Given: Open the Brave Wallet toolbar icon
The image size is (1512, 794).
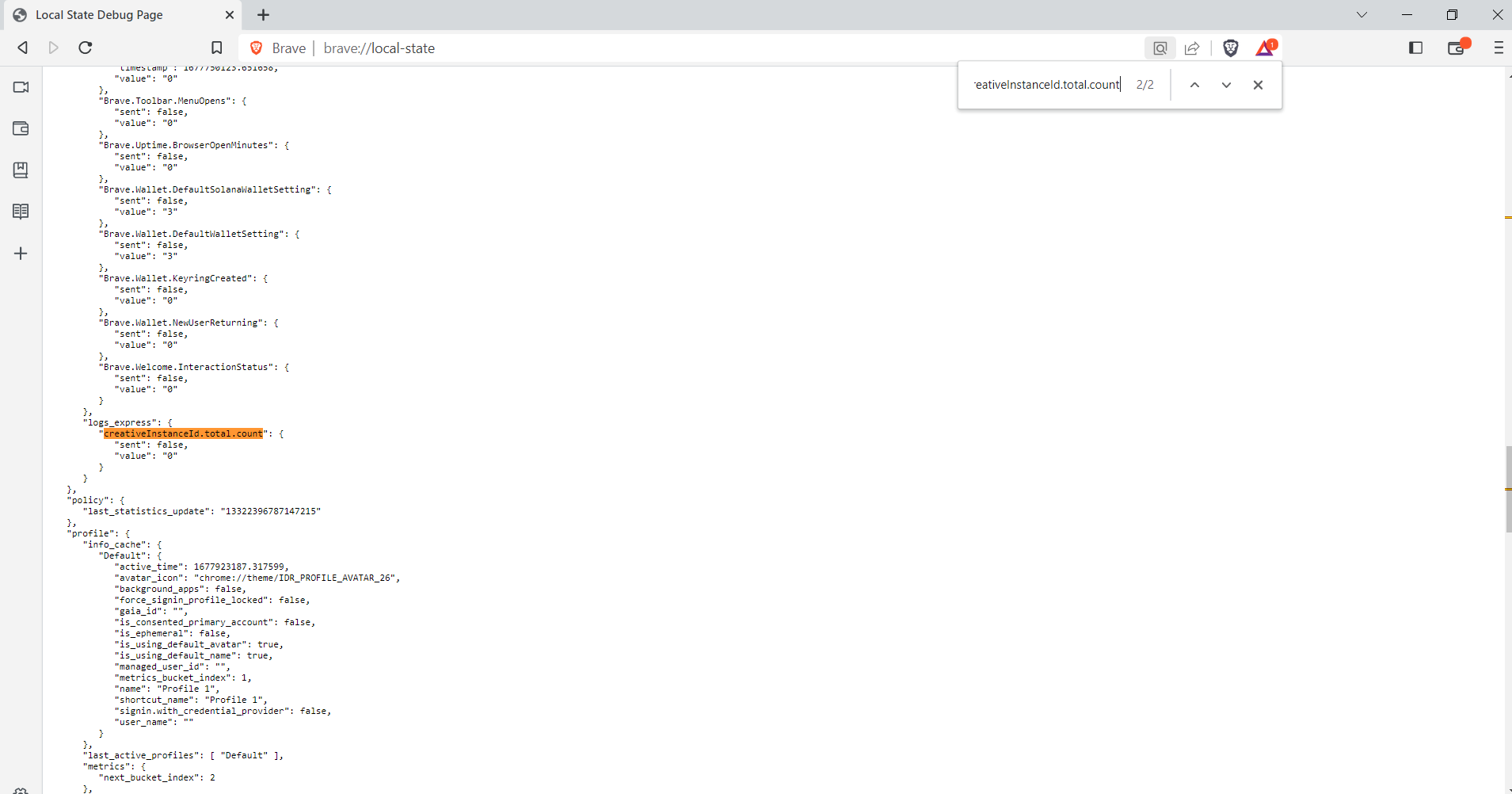Looking at the screenshot, I should coord(1457,48).
